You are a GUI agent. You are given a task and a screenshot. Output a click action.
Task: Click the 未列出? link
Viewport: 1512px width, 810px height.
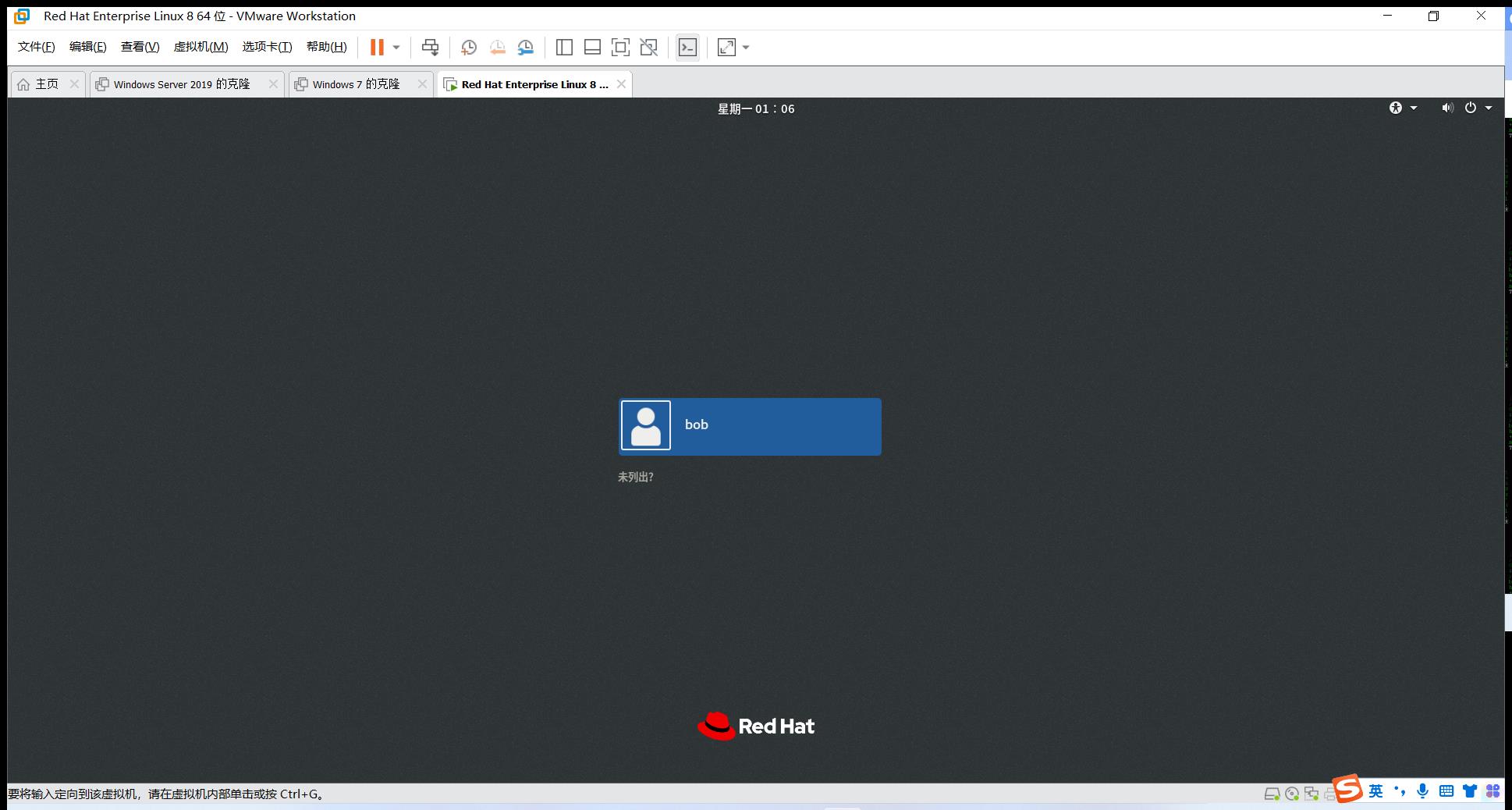pyautogui.click(x=635, y=477)
